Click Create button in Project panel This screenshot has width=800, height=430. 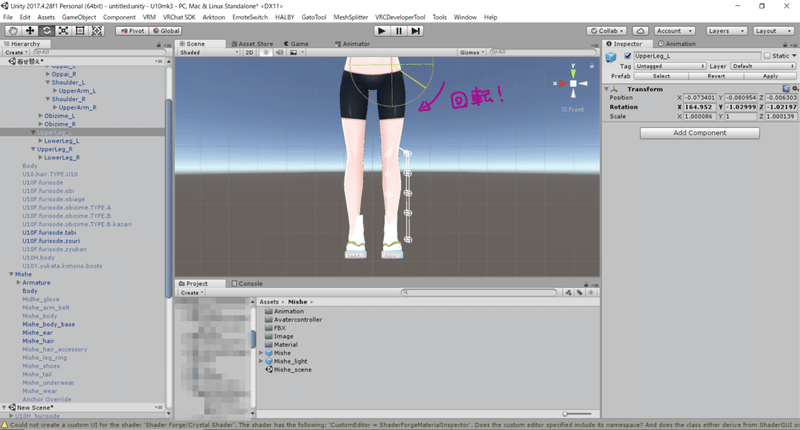click(x=191, y=292)
